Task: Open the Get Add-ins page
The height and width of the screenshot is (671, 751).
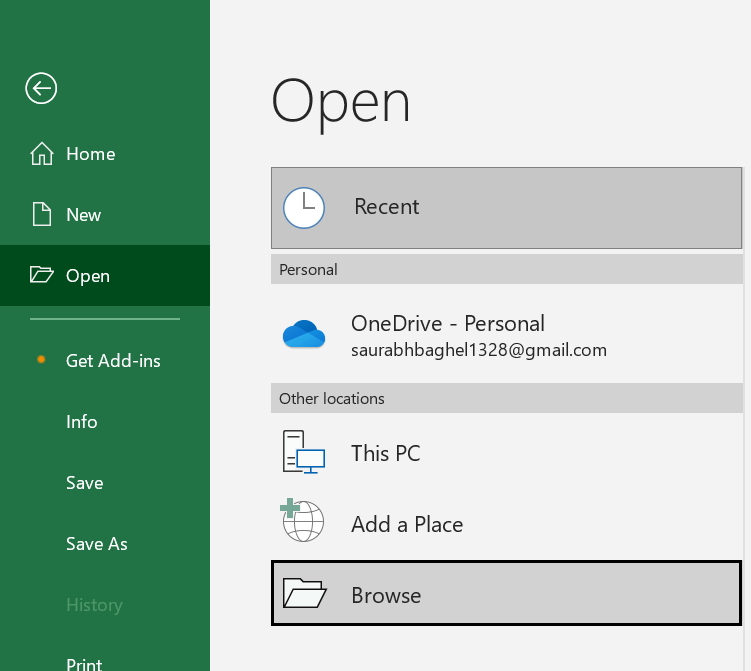Action: tap(113, 360)
